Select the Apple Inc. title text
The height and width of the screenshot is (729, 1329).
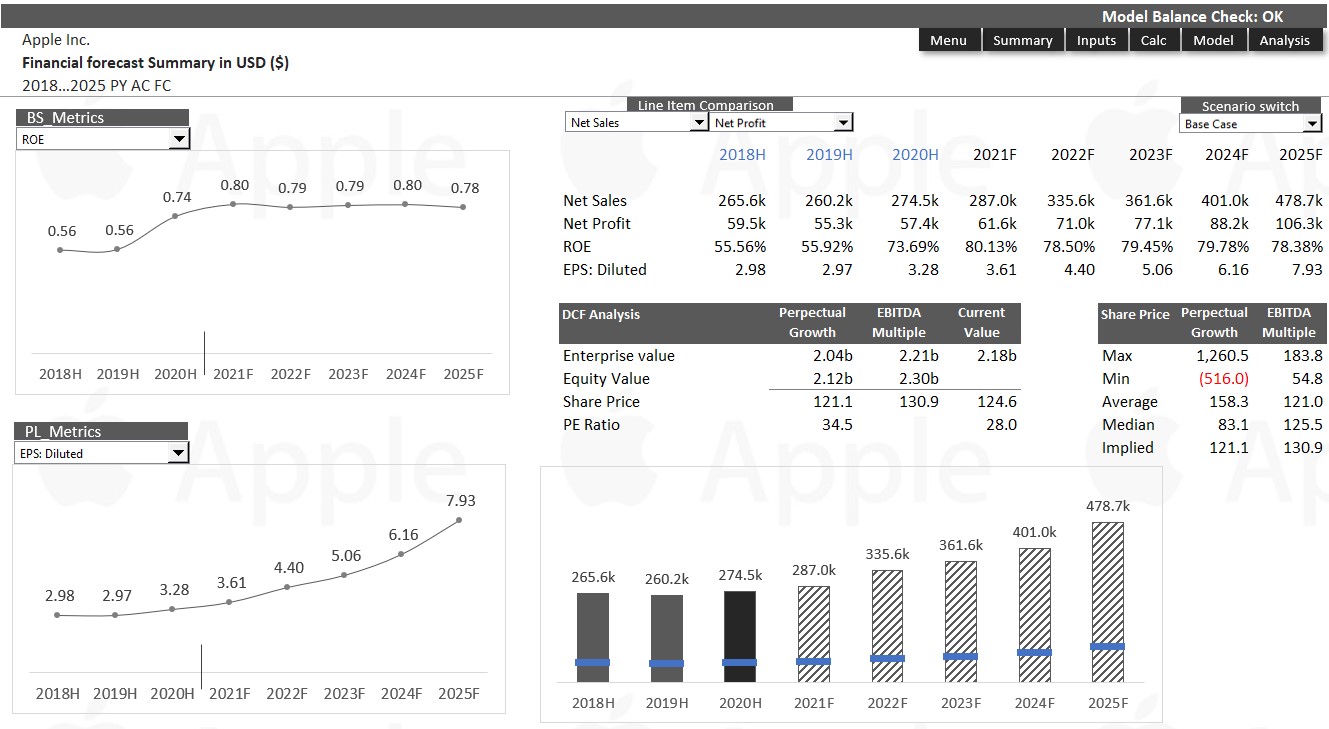pyautogui.click(x=56, y=40)
